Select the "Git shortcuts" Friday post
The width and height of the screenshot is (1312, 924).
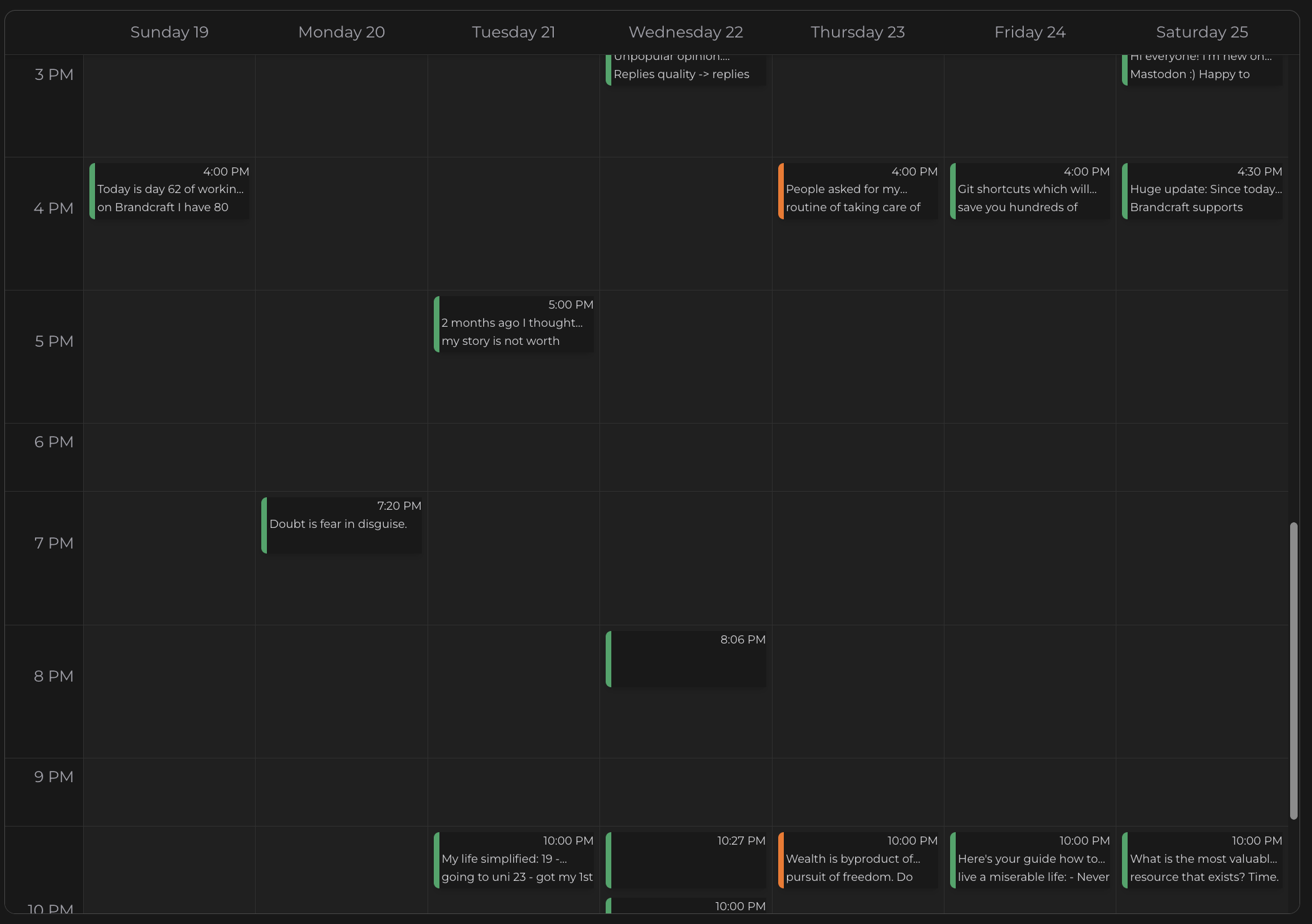coord(1029,191)
